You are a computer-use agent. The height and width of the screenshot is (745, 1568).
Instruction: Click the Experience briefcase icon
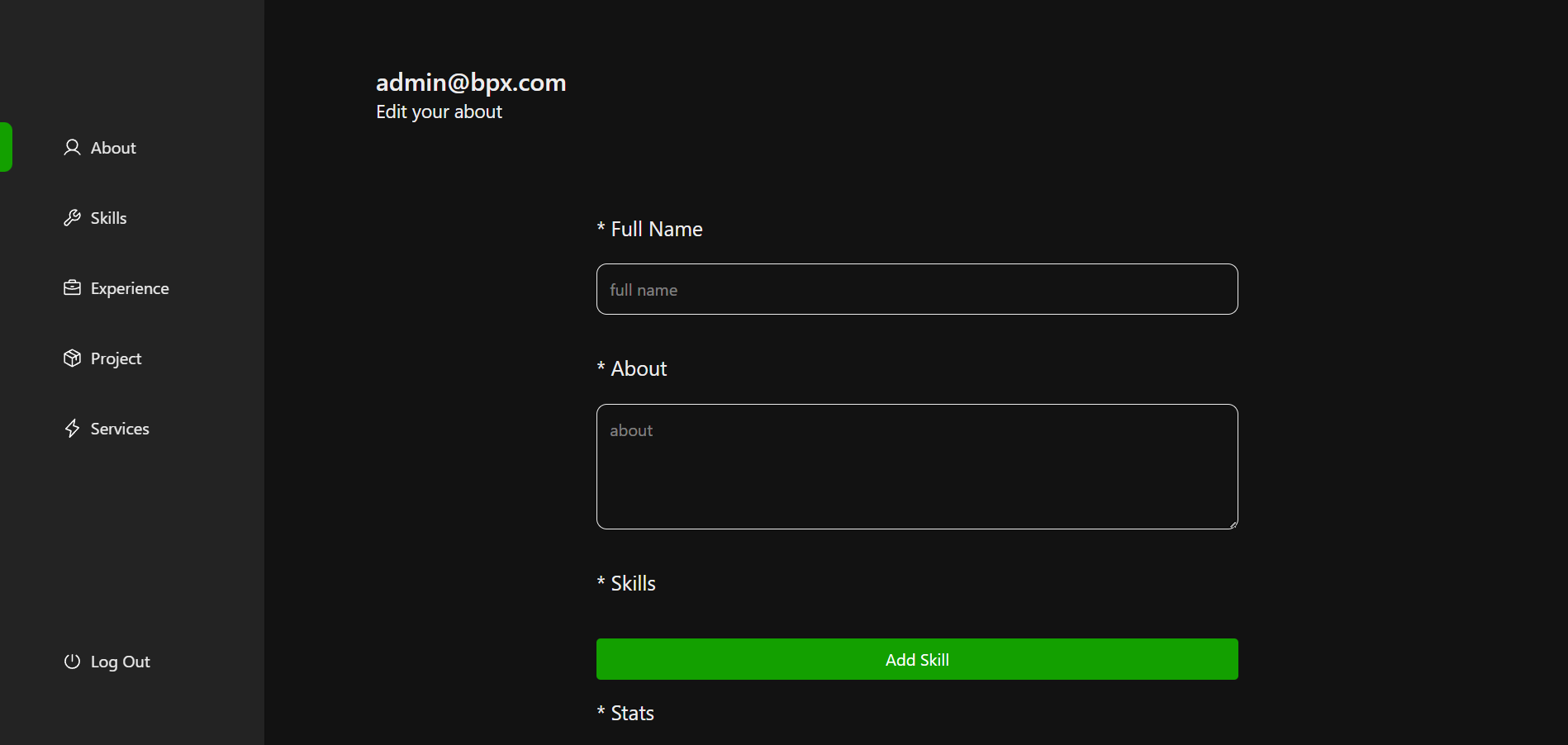[x=72, y=288]
